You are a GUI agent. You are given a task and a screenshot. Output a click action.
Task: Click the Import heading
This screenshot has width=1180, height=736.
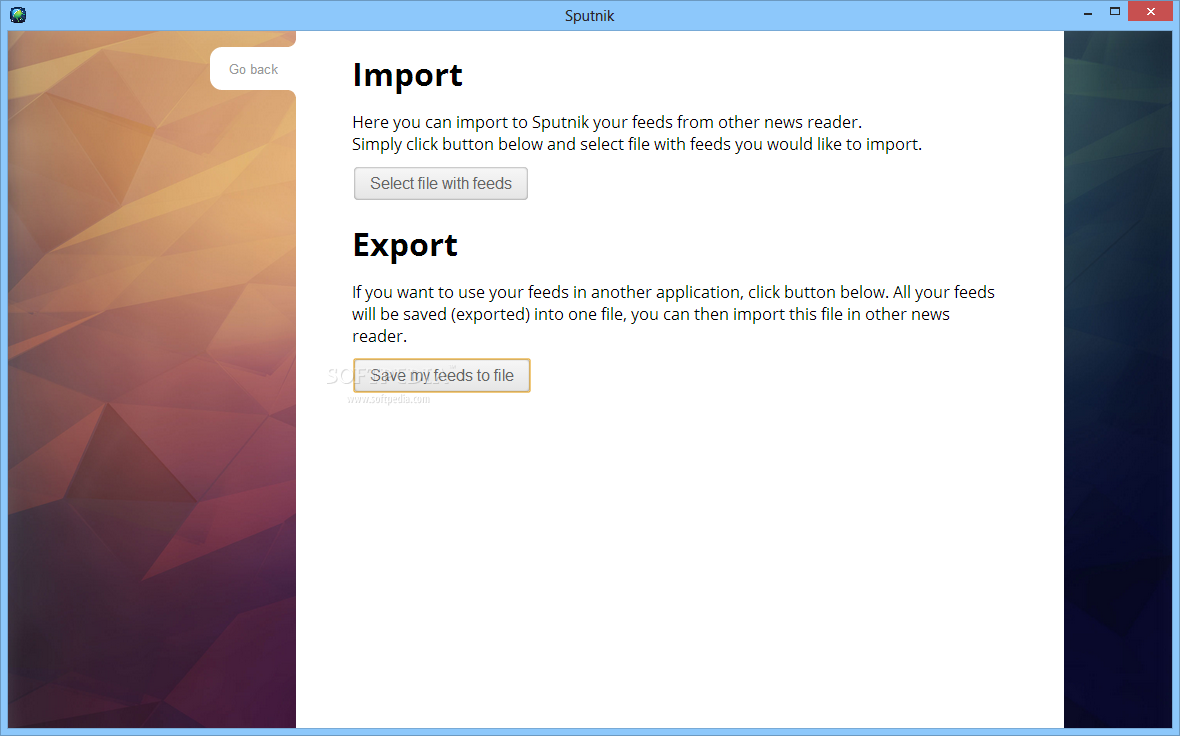(407, 75)
